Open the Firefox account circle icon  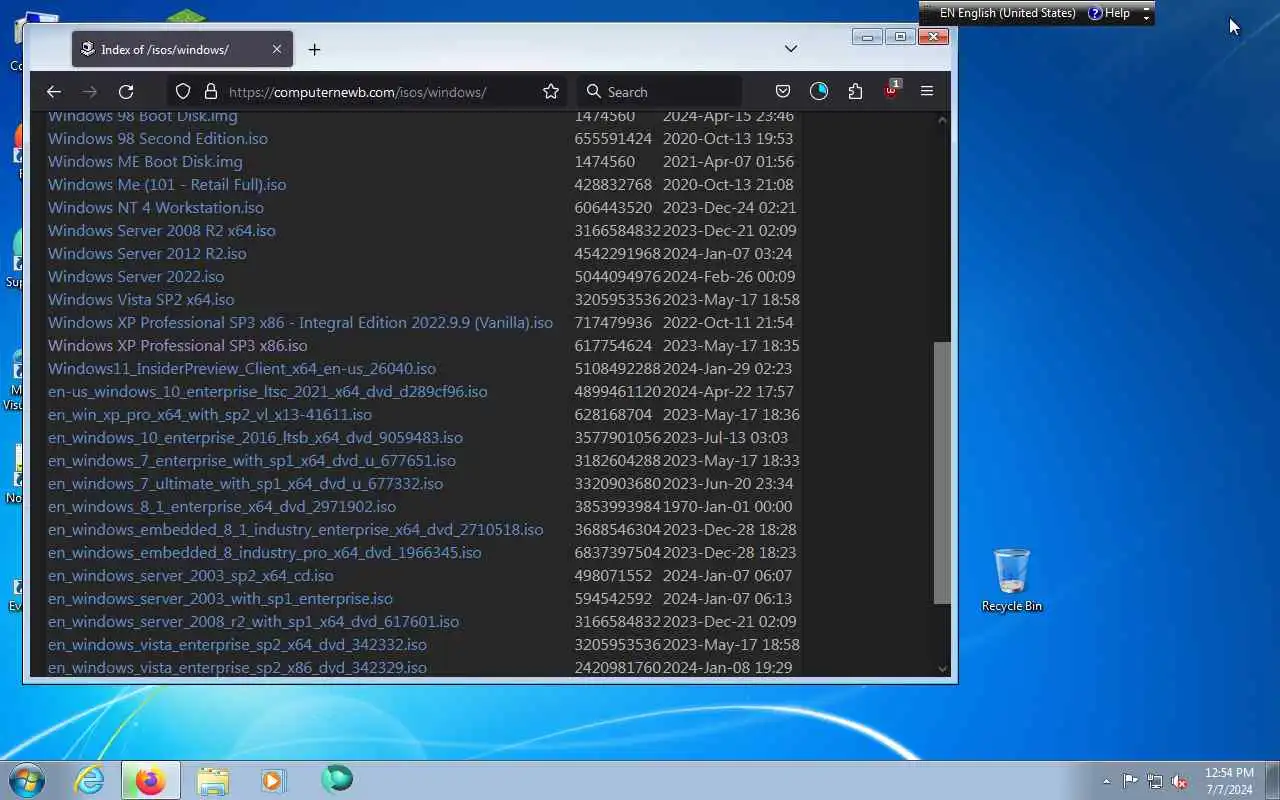(819, 92)
